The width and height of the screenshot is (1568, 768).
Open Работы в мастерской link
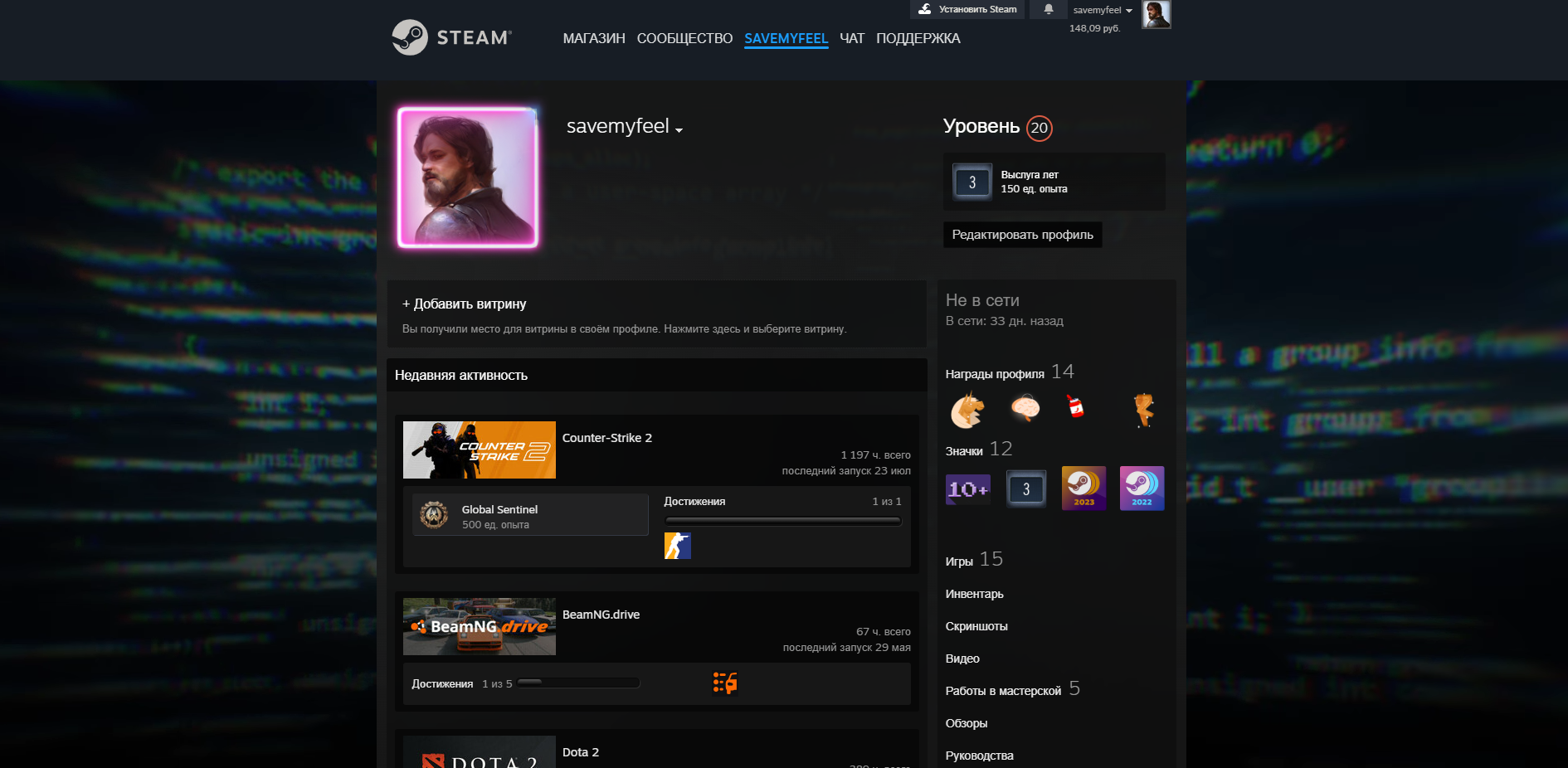click(x=1003, y=691)
